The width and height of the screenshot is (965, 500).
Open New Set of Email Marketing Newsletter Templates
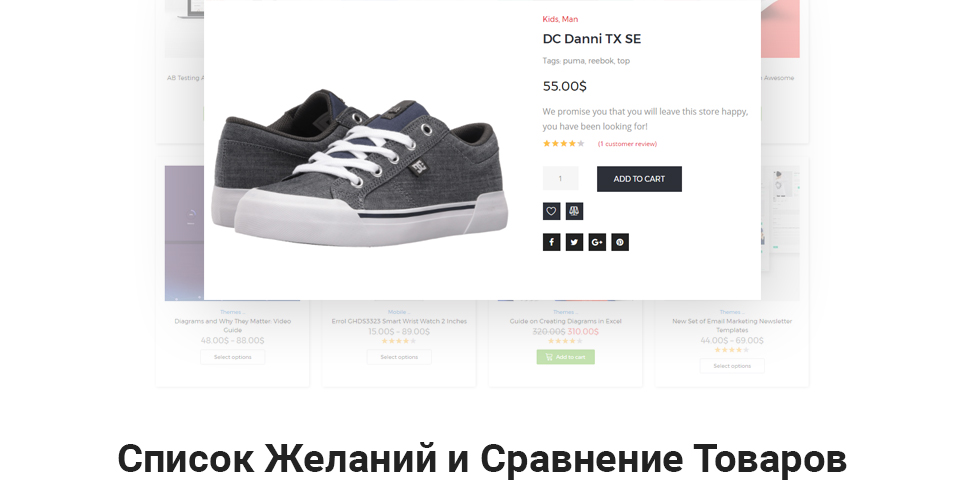pos(732,325)
